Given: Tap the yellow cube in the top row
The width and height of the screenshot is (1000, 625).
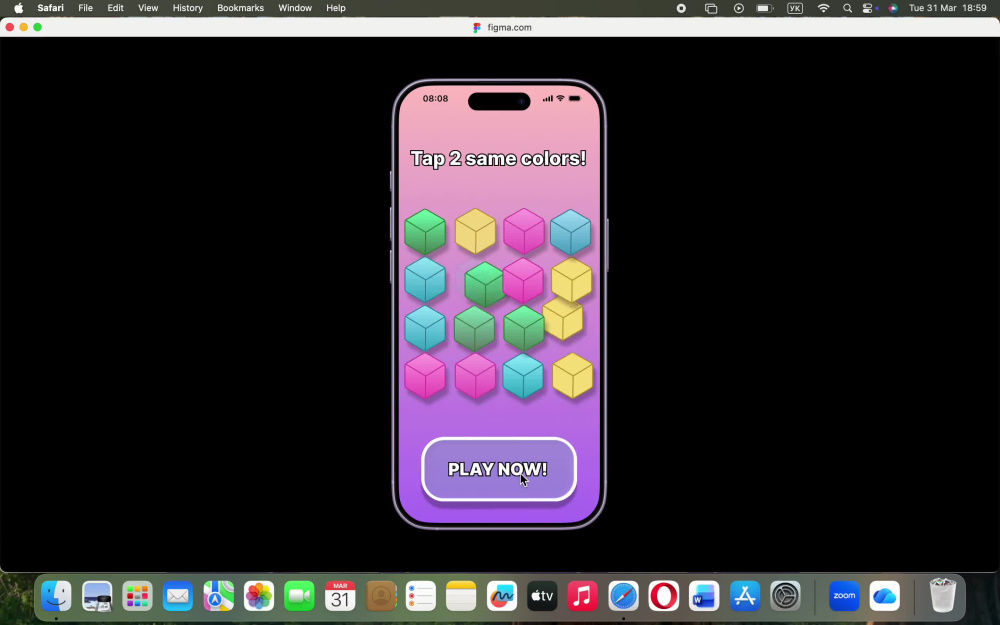Looking at the screenshot, I should pos(475,231).
